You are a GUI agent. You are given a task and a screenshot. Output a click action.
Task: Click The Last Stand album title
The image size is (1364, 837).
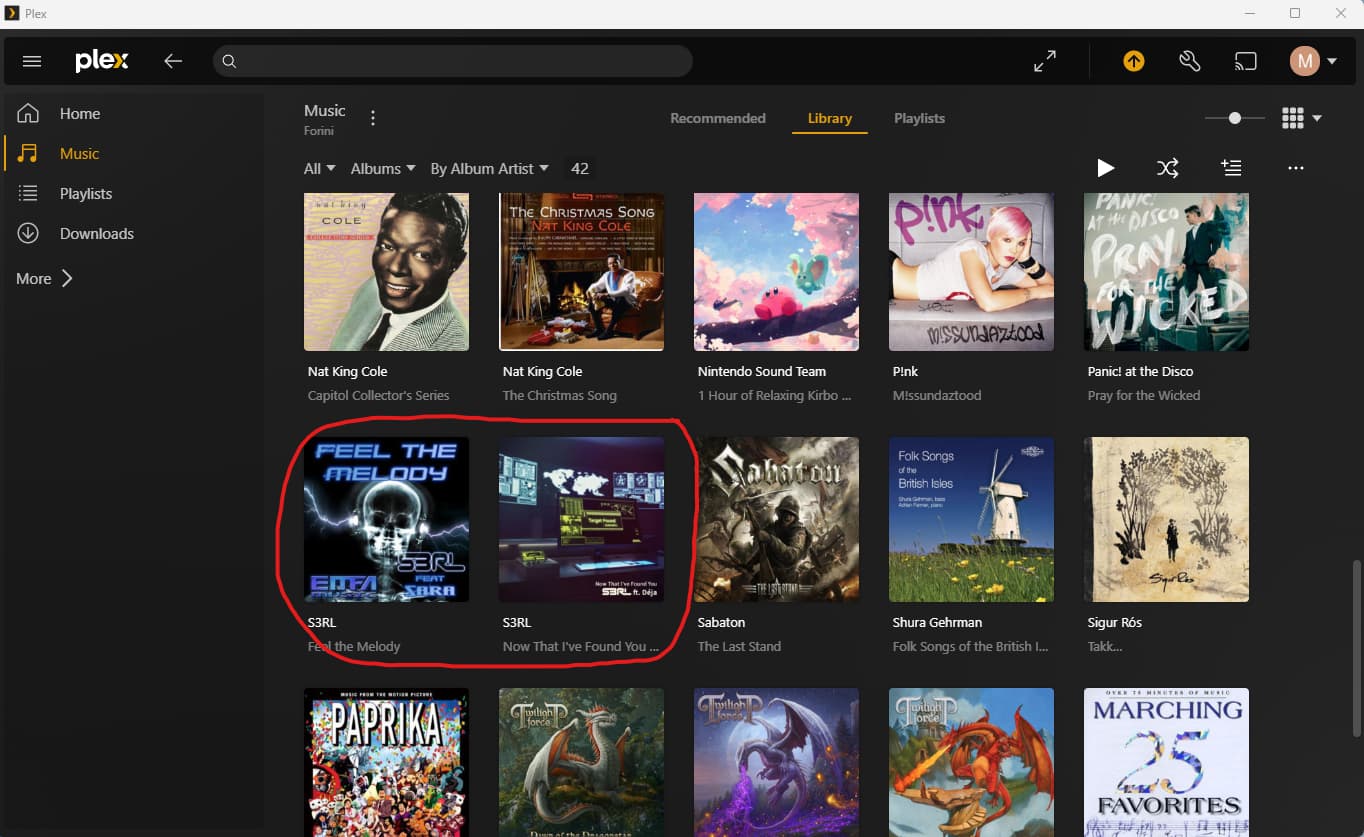pyautogui.click(x=739, y=646)
